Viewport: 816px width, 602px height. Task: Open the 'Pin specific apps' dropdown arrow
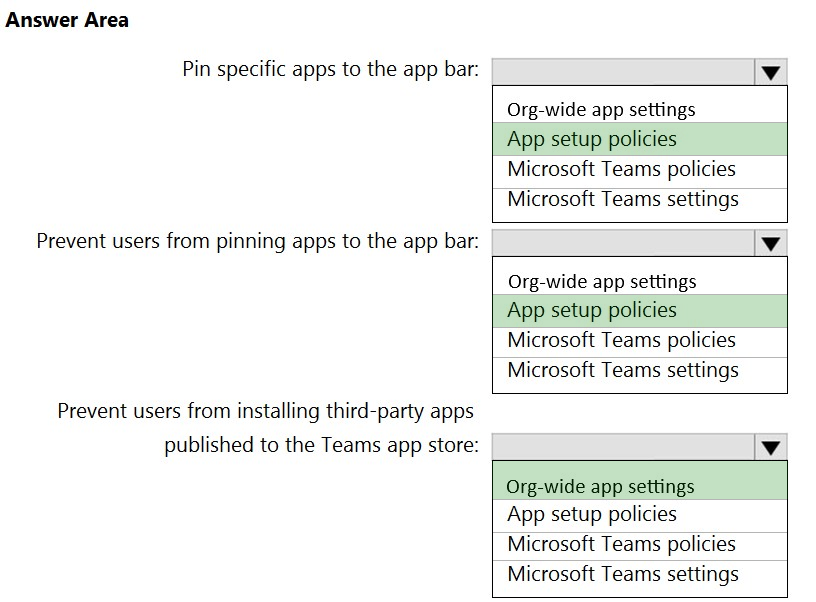tap(771, 72)
